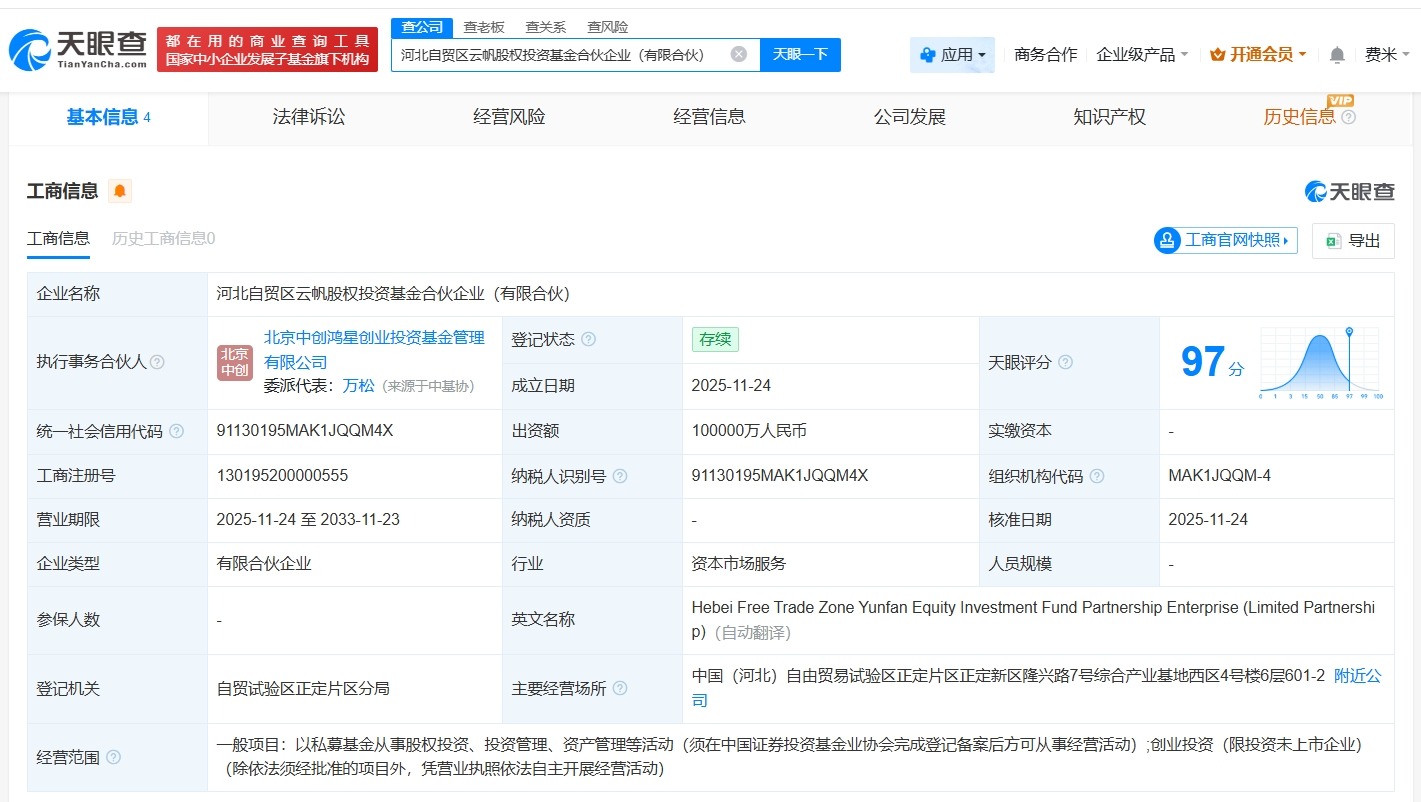Screen dimensions: 1421x802
Task: Open the 应用 dropdown menu
Action: [x=952, y=55]
